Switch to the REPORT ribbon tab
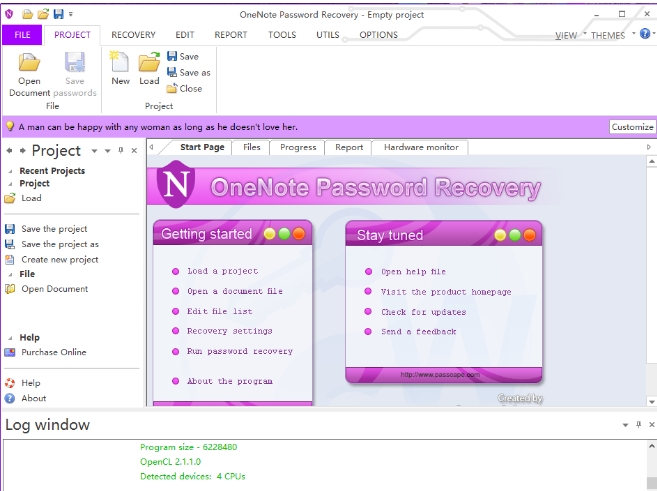The width and height of the screenshot is (657, 491). pyautogui.click(x=230, y=35)
